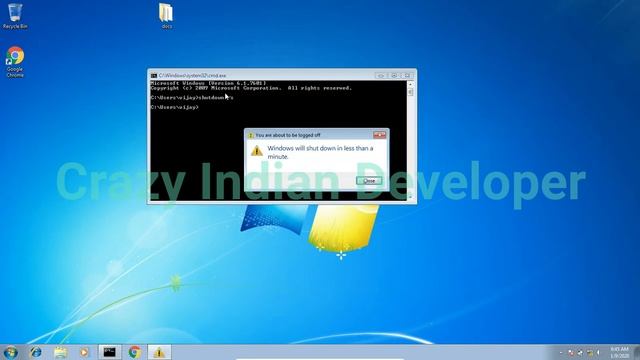Click the 'shutdown /s' command line text
This screenshot has width=640, height=360.
point(216,98)
